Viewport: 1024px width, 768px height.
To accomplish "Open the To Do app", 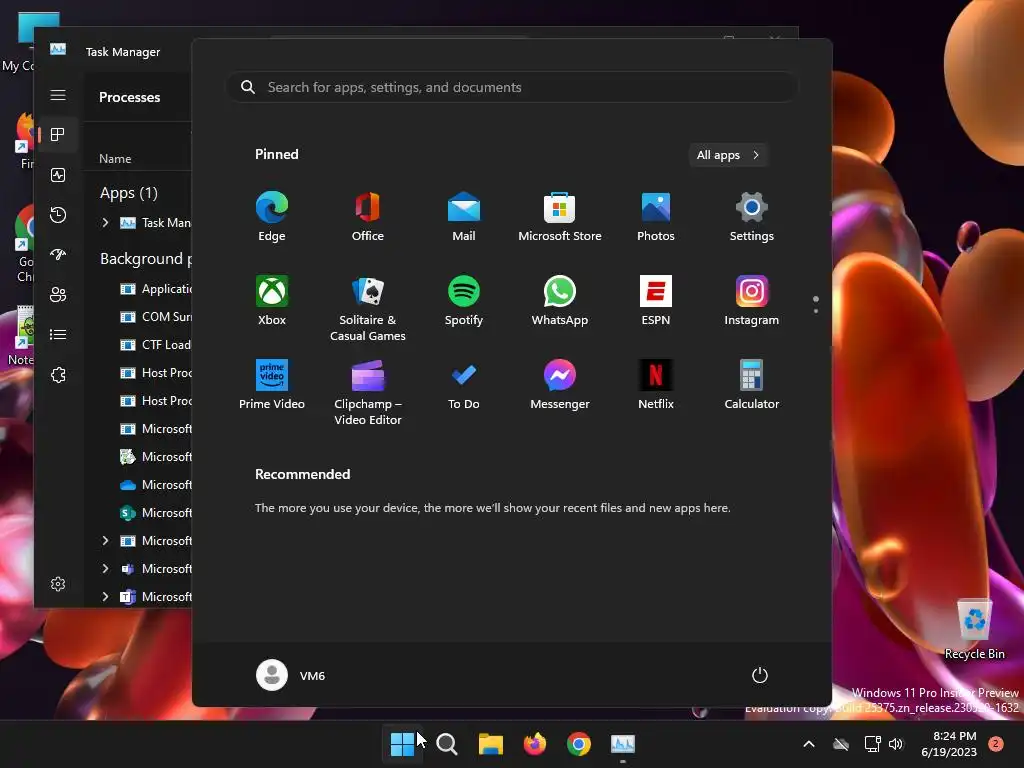I will (x=464, y=385).
